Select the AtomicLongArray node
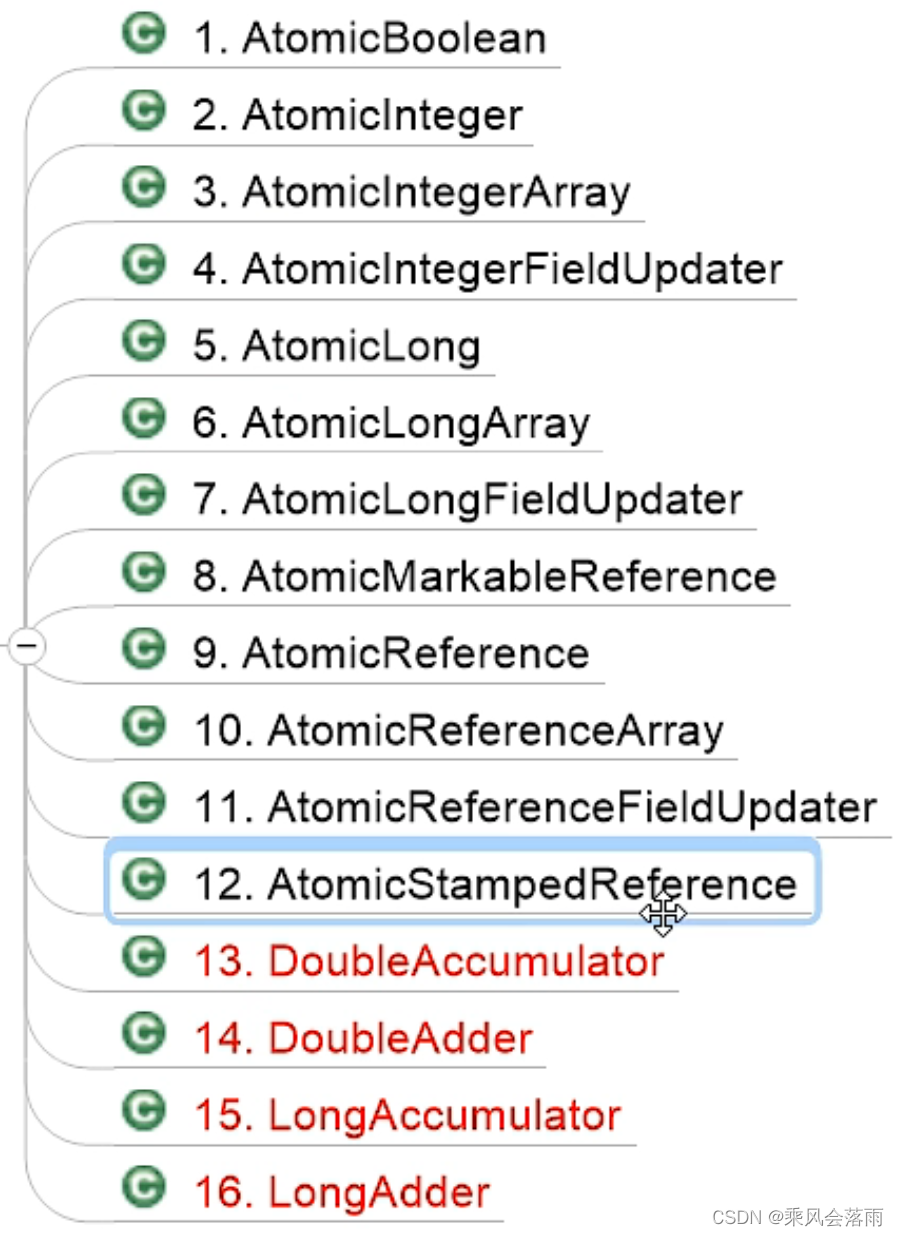 point(391,423)
